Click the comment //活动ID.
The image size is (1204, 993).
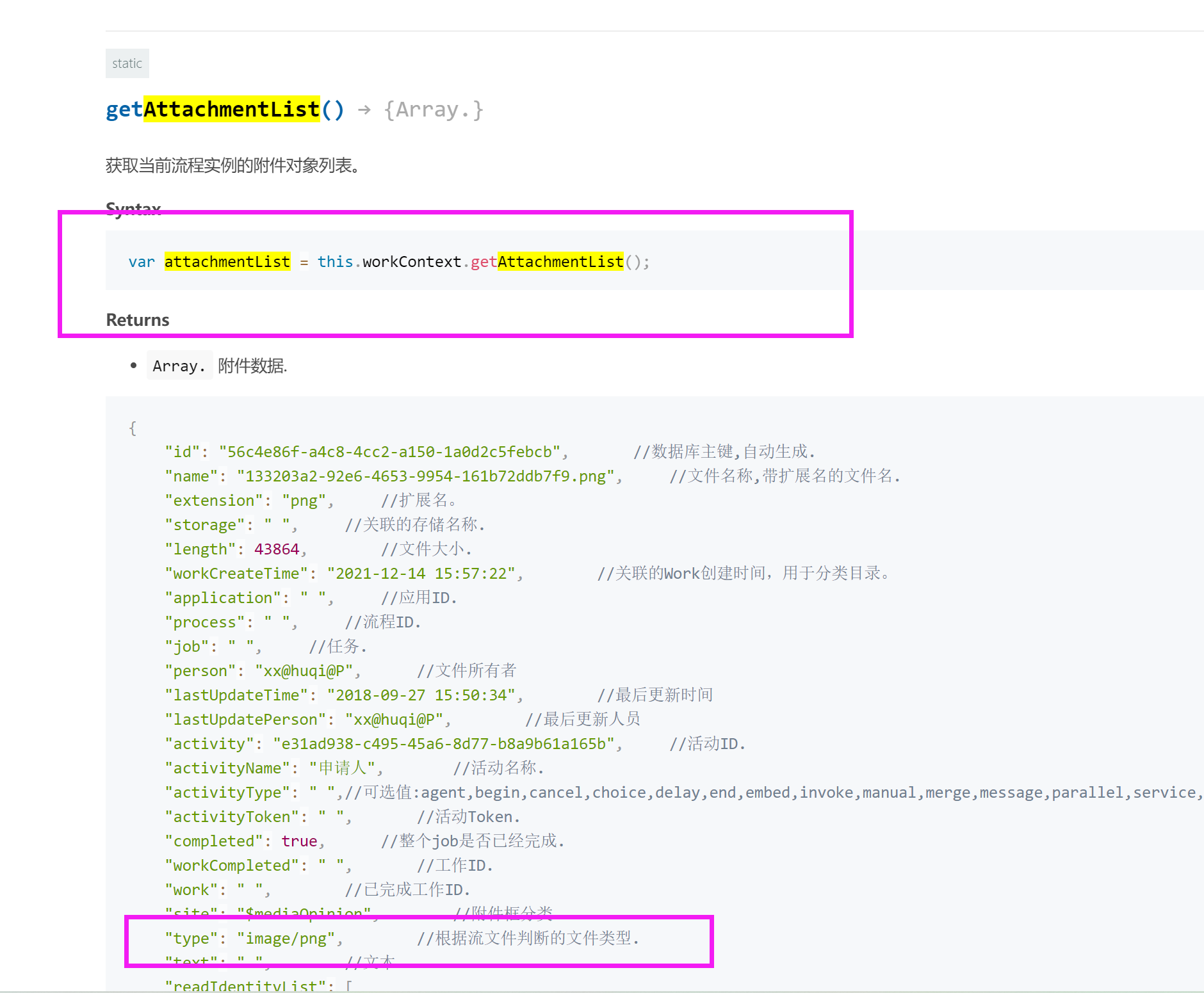708,744
